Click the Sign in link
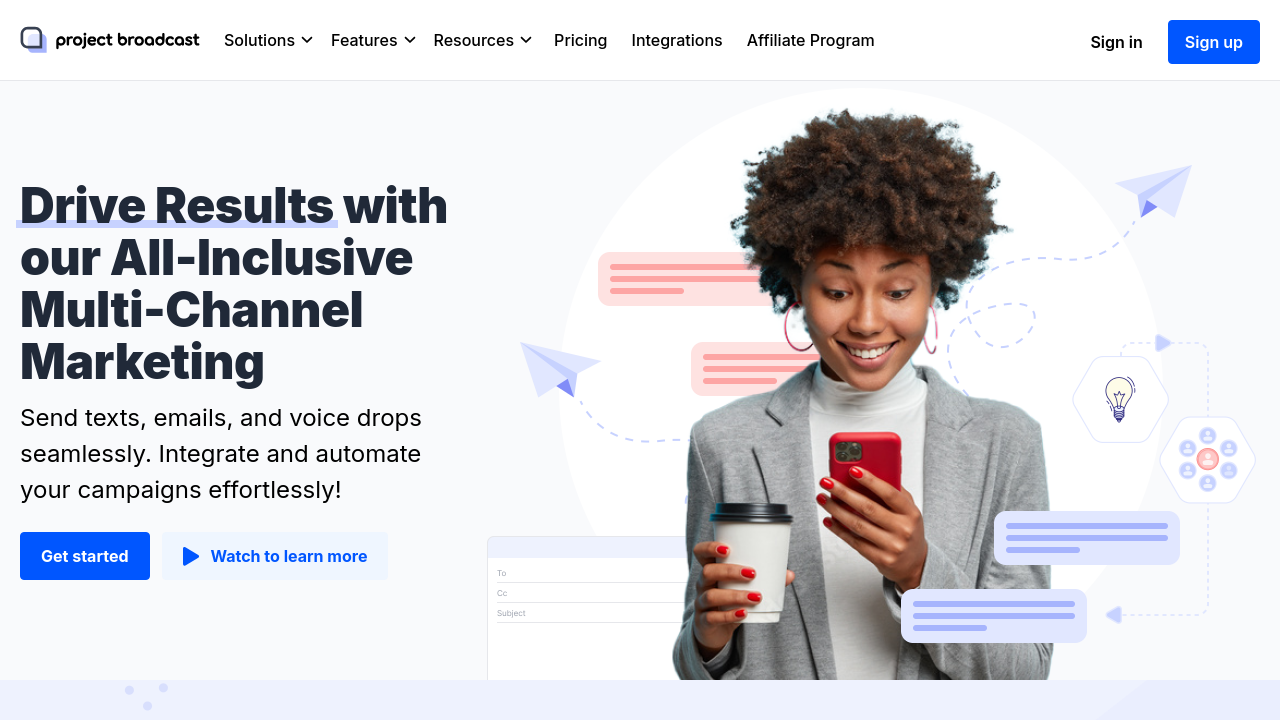The height and width of the screenshot is (720, 1280). [1116, 42]
